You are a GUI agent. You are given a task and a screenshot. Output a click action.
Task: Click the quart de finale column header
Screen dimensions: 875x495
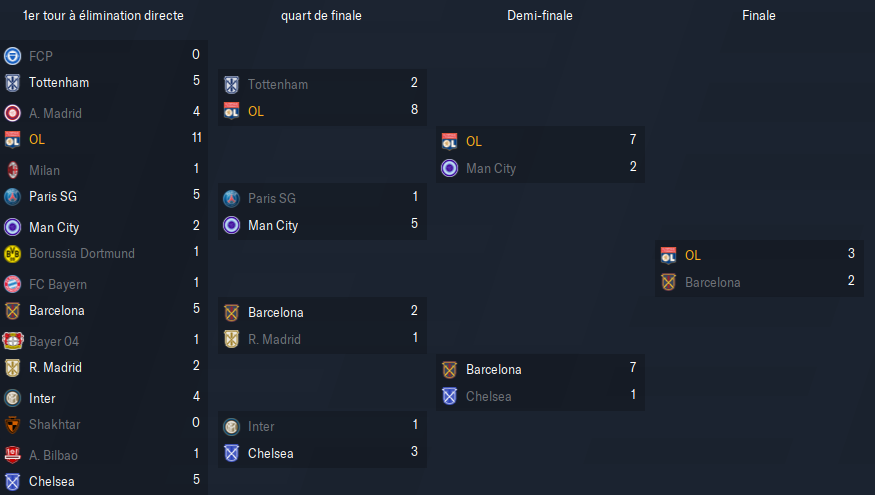point(321,16)
